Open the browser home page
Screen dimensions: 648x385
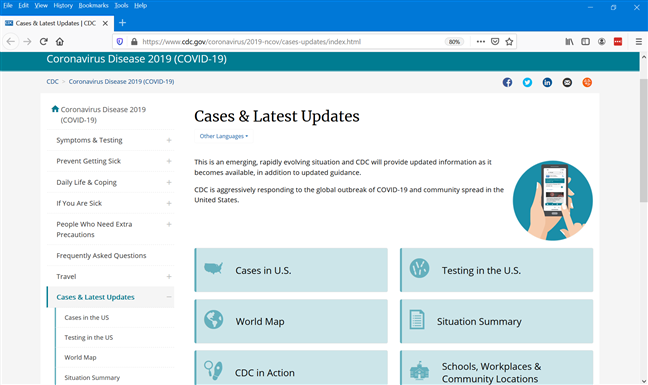click(x=60, y=42)
